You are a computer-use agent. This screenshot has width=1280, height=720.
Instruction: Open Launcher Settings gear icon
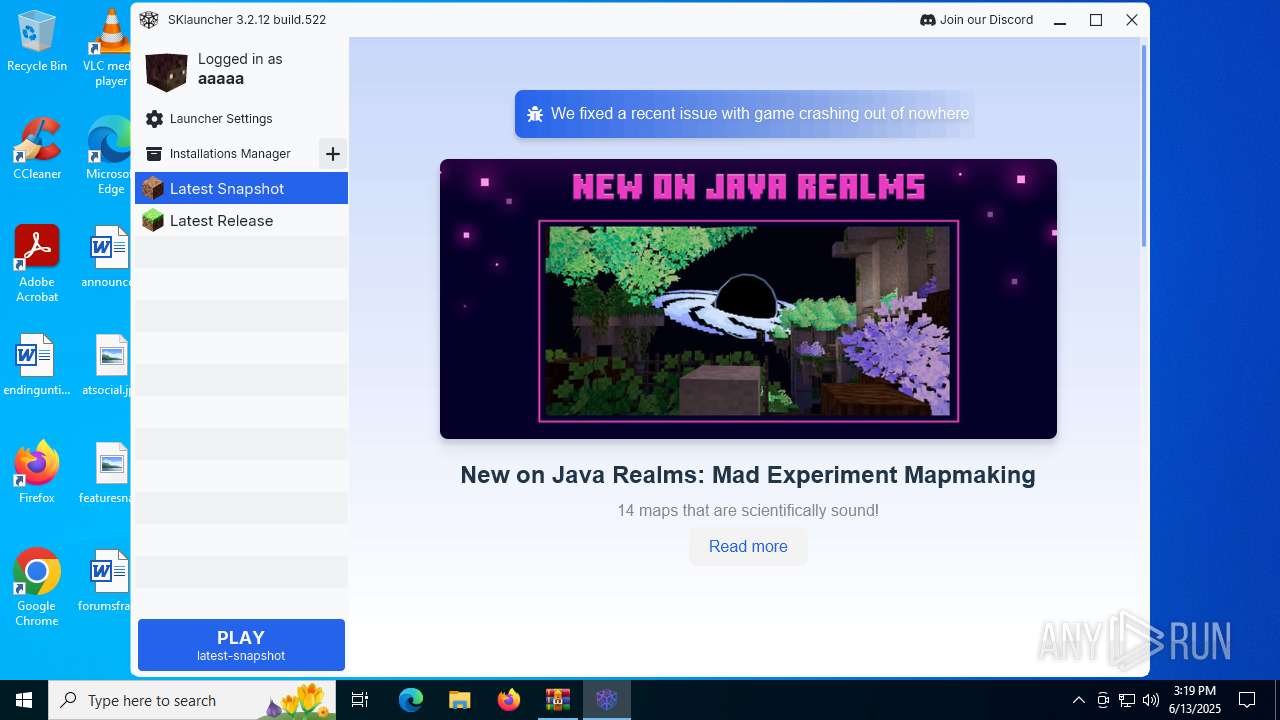[154, 119]
